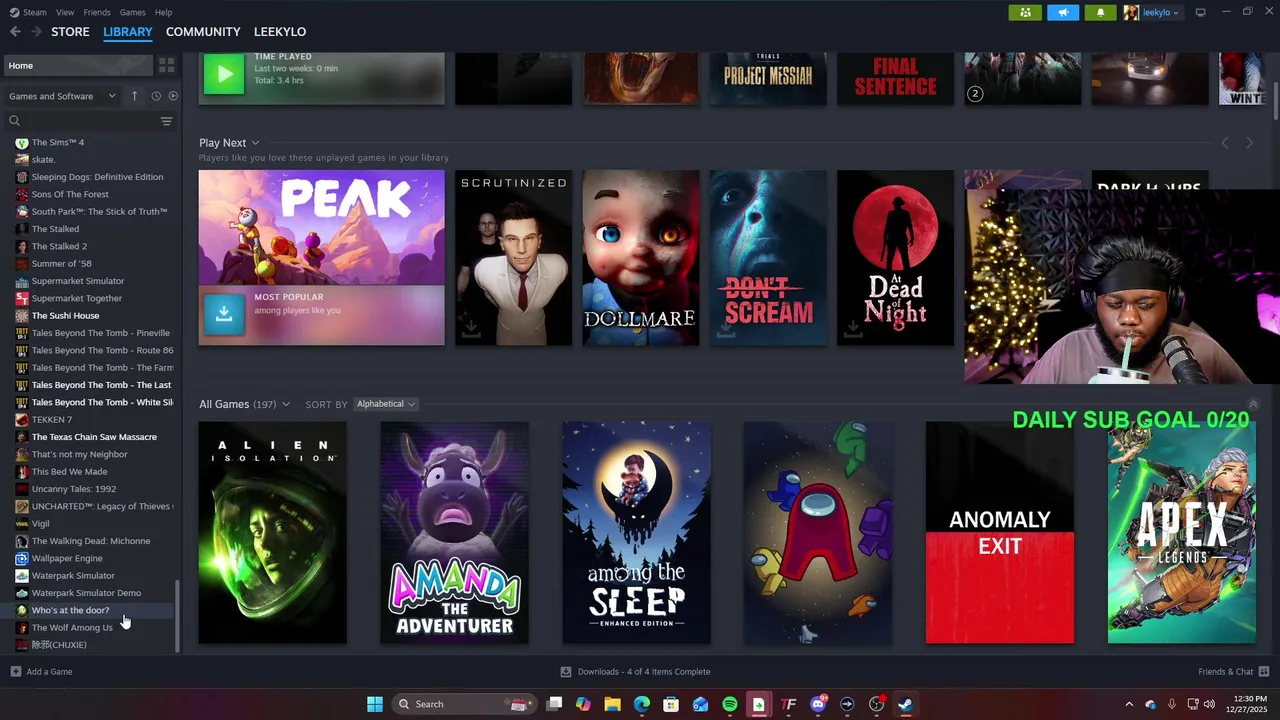Click Add a Game
Screen dimensions: 1280x720
(x=41, y=672)
